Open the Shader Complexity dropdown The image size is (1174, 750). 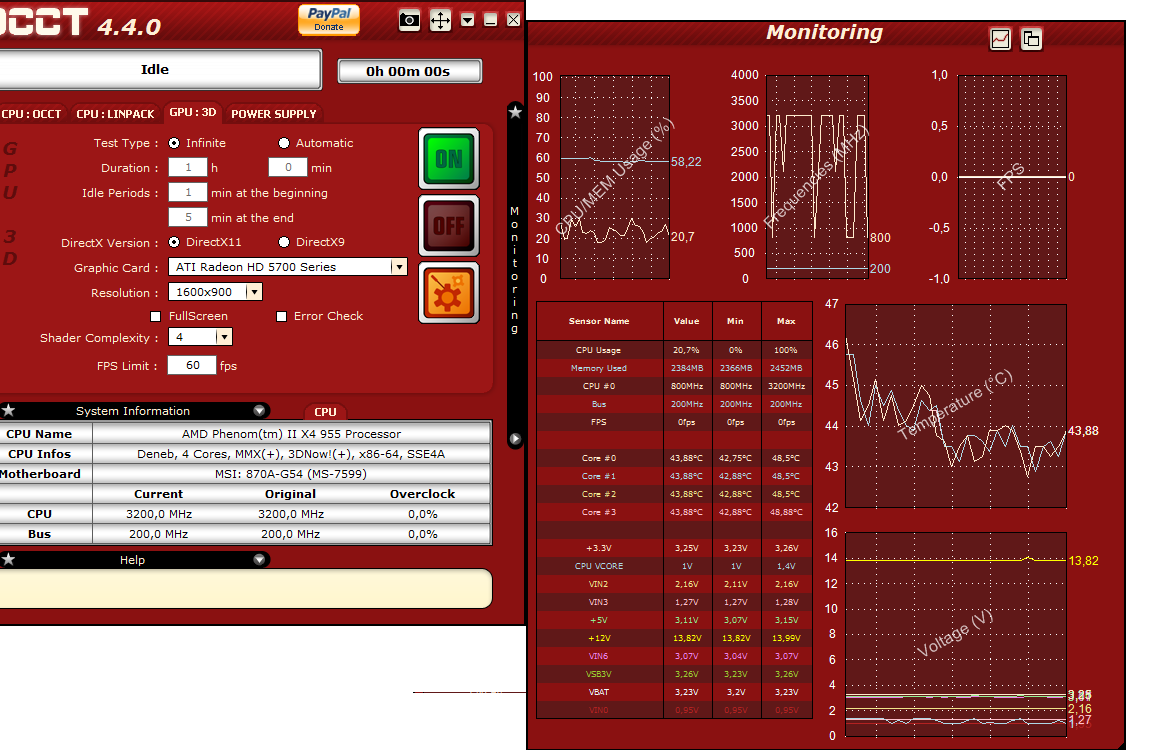[x=224, y=337]
